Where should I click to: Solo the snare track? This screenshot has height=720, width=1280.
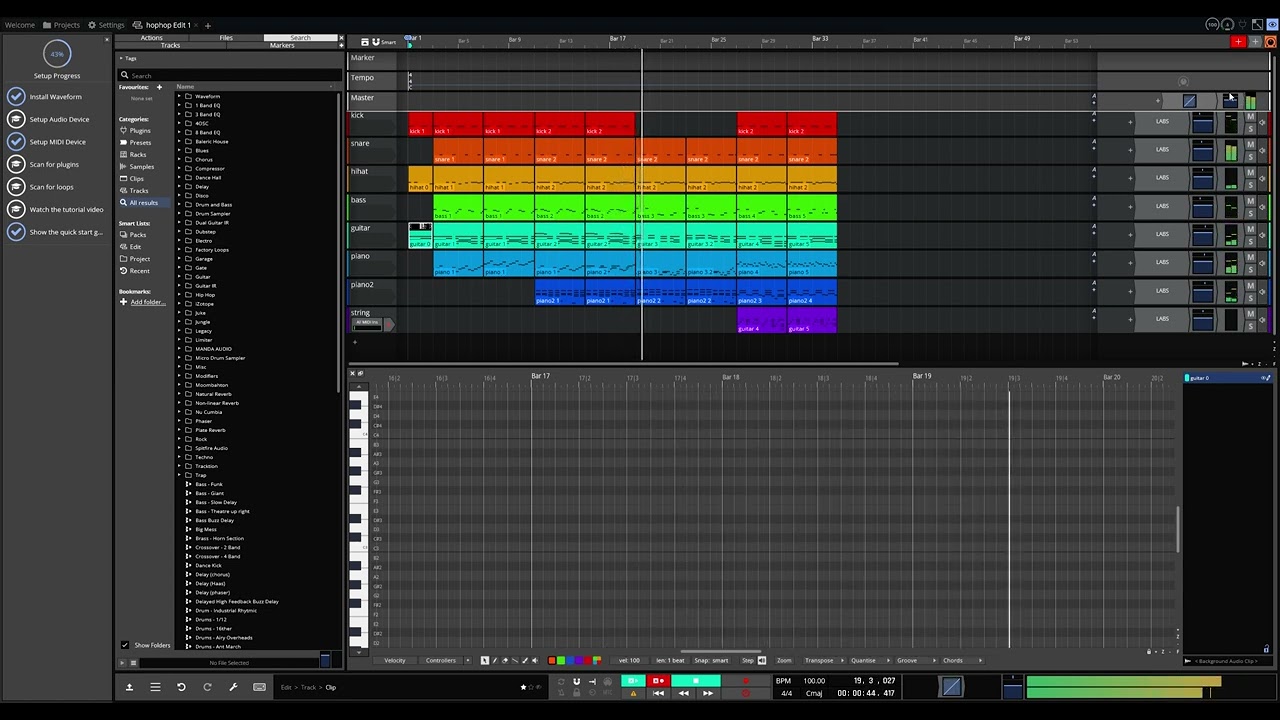(x=1250, y=155)
